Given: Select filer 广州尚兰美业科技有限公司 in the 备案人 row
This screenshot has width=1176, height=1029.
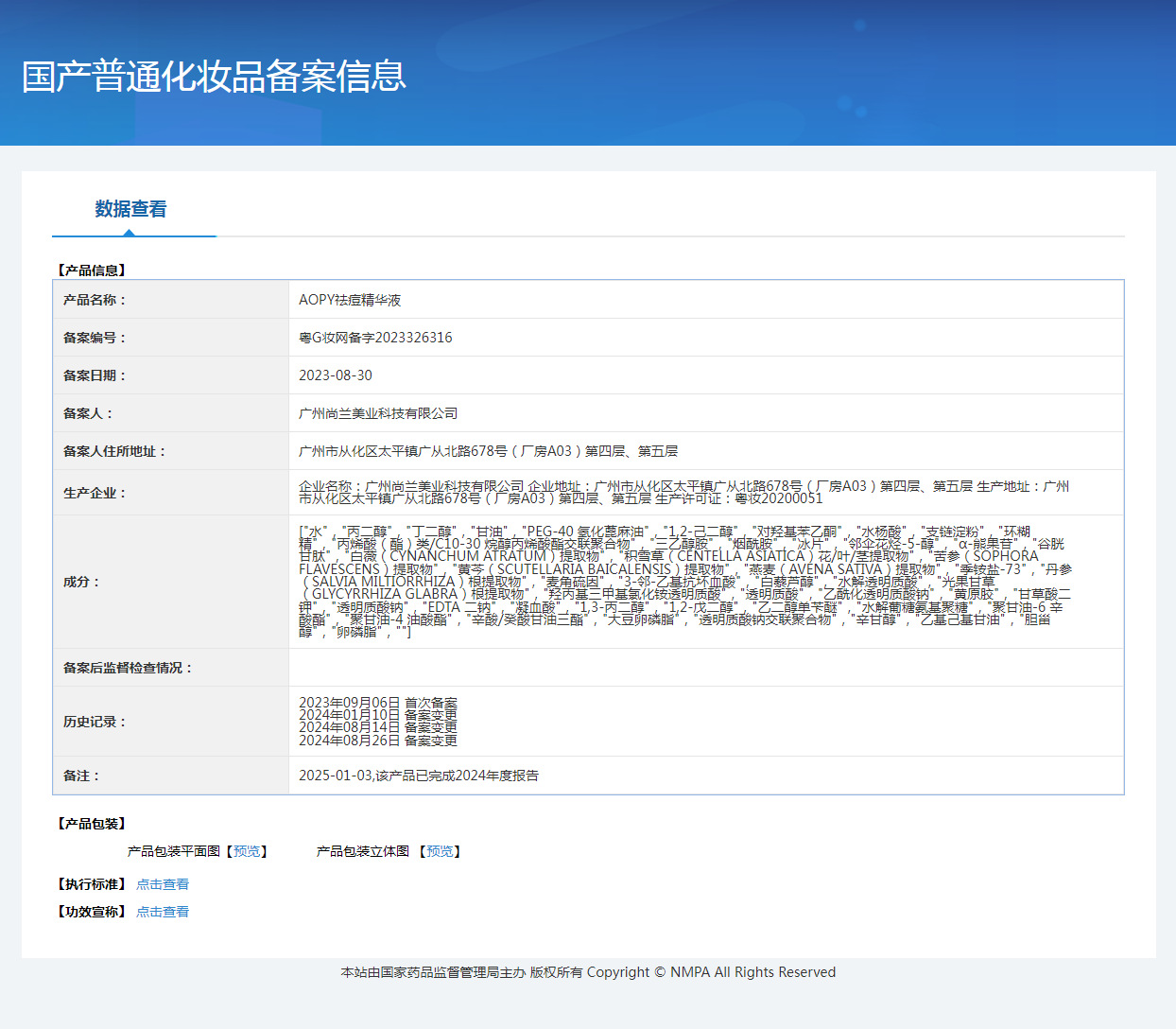Looking at the screenshot, I should tap(378, 413).
